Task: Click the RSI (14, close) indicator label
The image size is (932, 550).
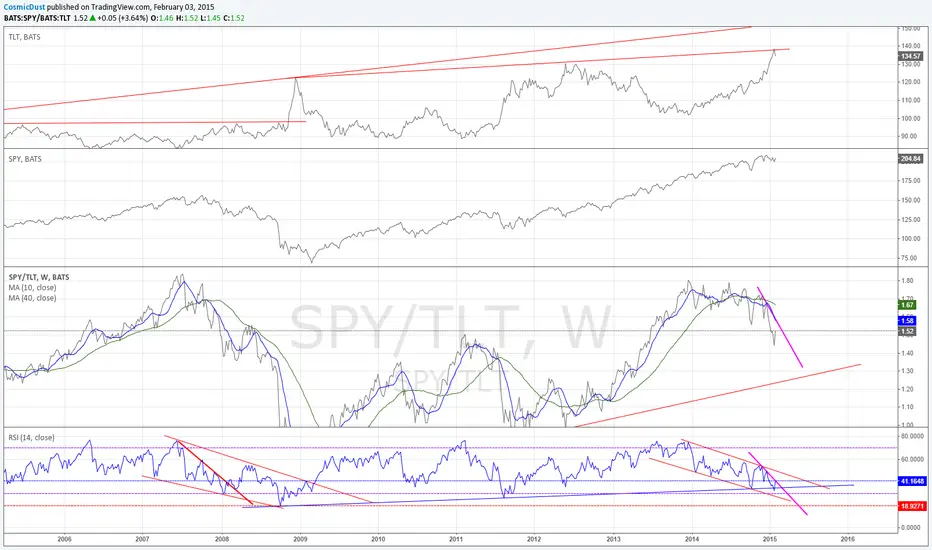Action: click(x=32, y=438)
